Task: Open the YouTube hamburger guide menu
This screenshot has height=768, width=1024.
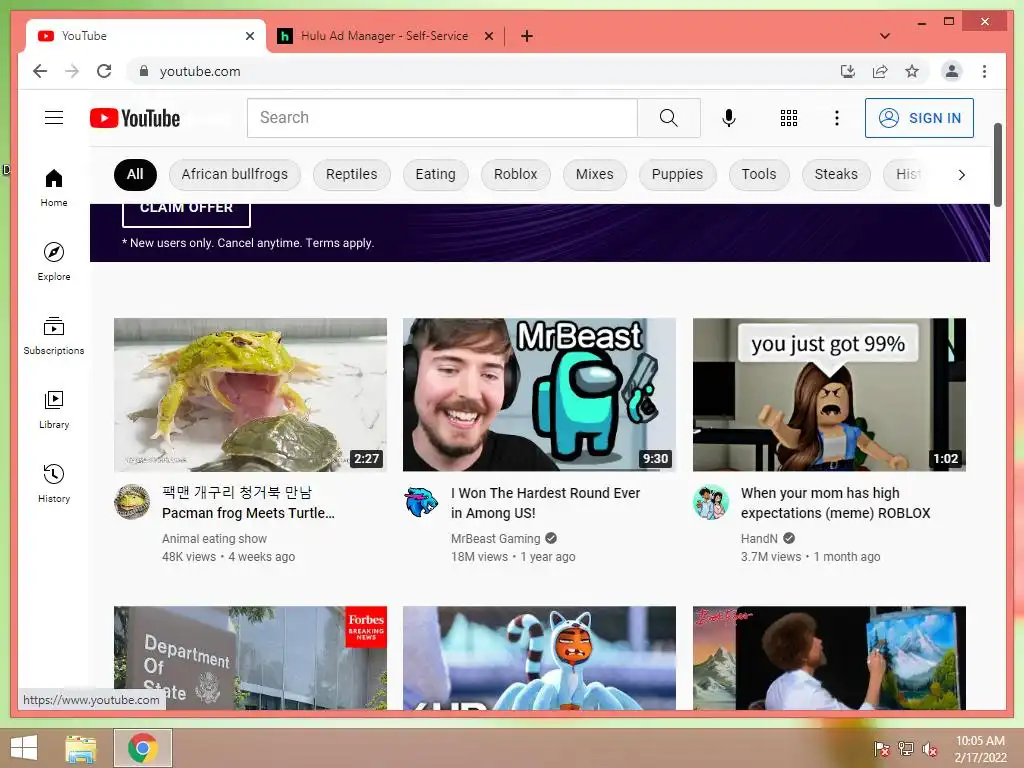Action: click(x=54, y=118)
